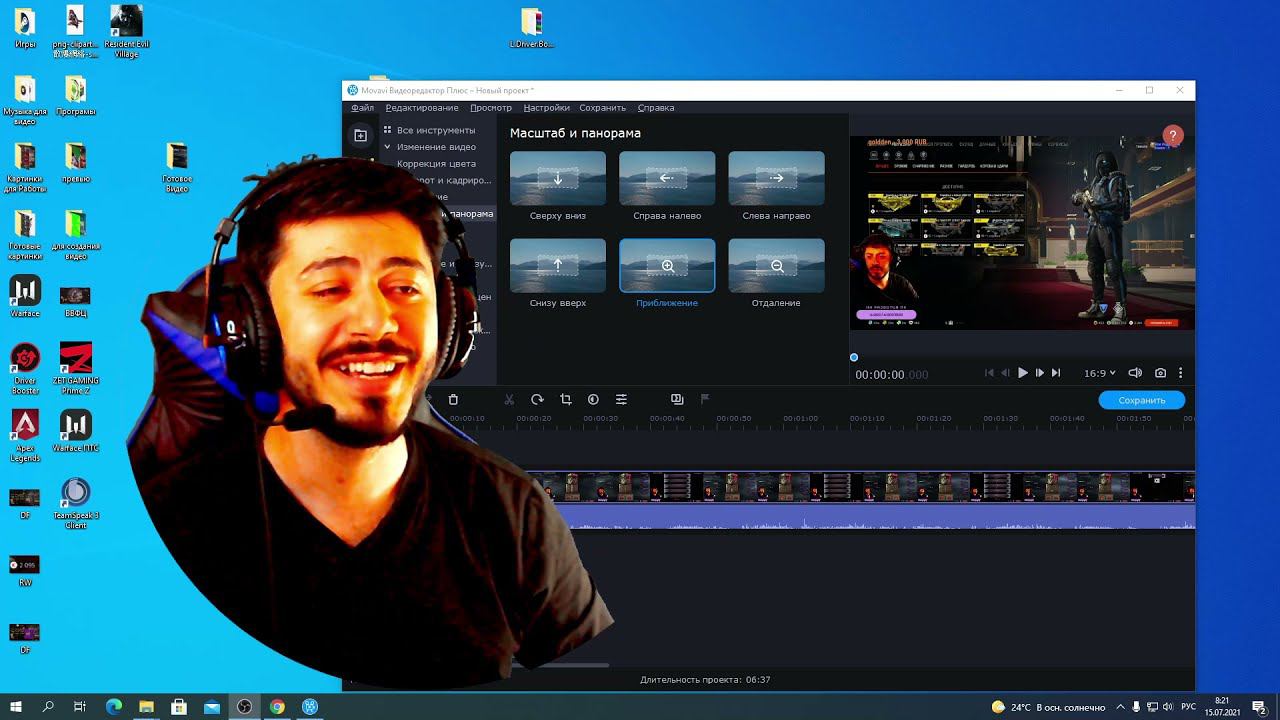Open Task View on the taskbar
This screenshot has height=720, width=1280.
(x=80, y=707)
